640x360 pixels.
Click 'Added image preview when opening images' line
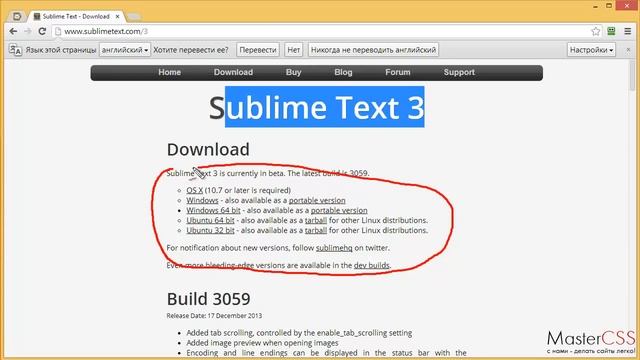[x=262, y=343]
